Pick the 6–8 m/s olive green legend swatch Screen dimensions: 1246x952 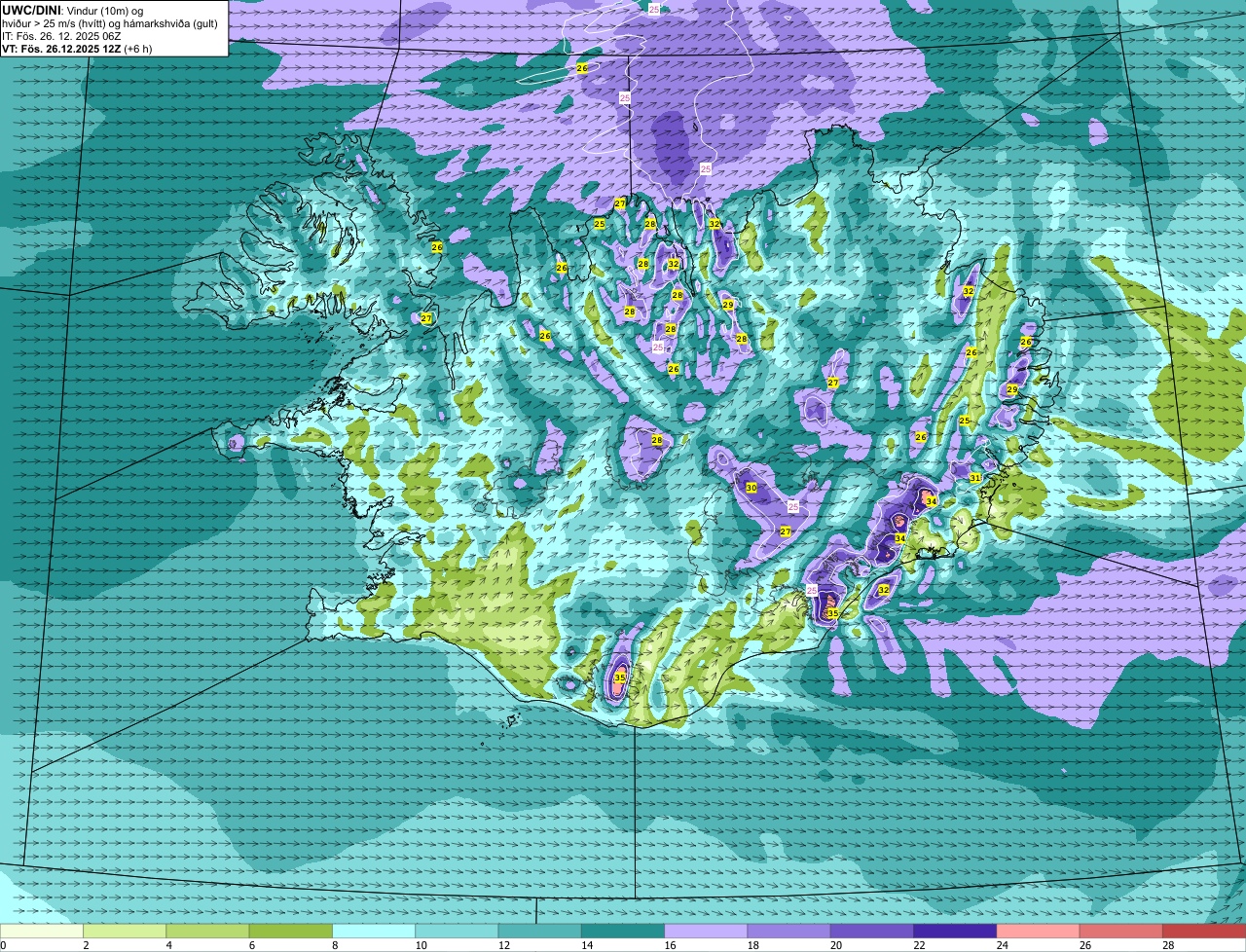pyautogui.click(x=291, y=932)
